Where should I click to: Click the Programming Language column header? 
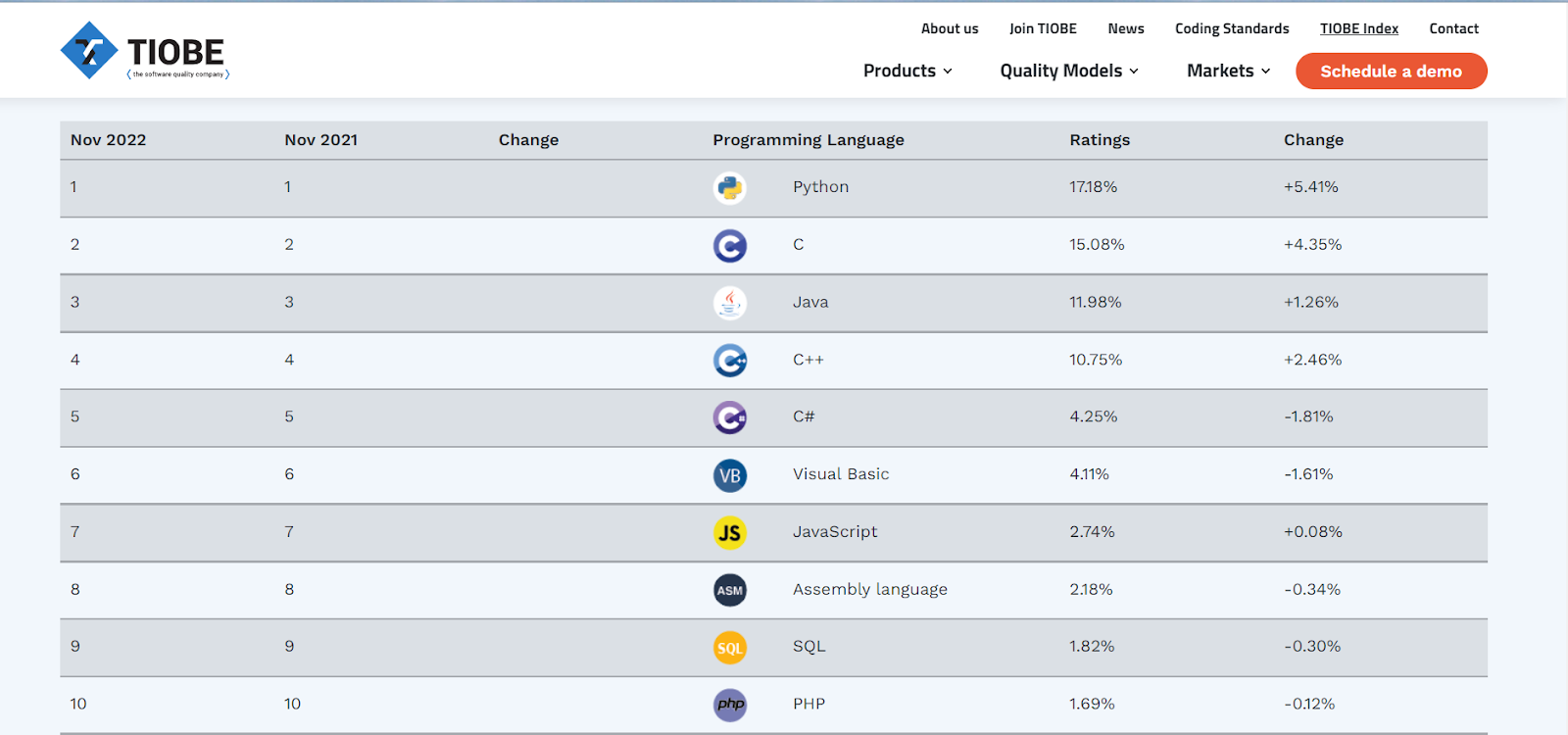[808, 140]
